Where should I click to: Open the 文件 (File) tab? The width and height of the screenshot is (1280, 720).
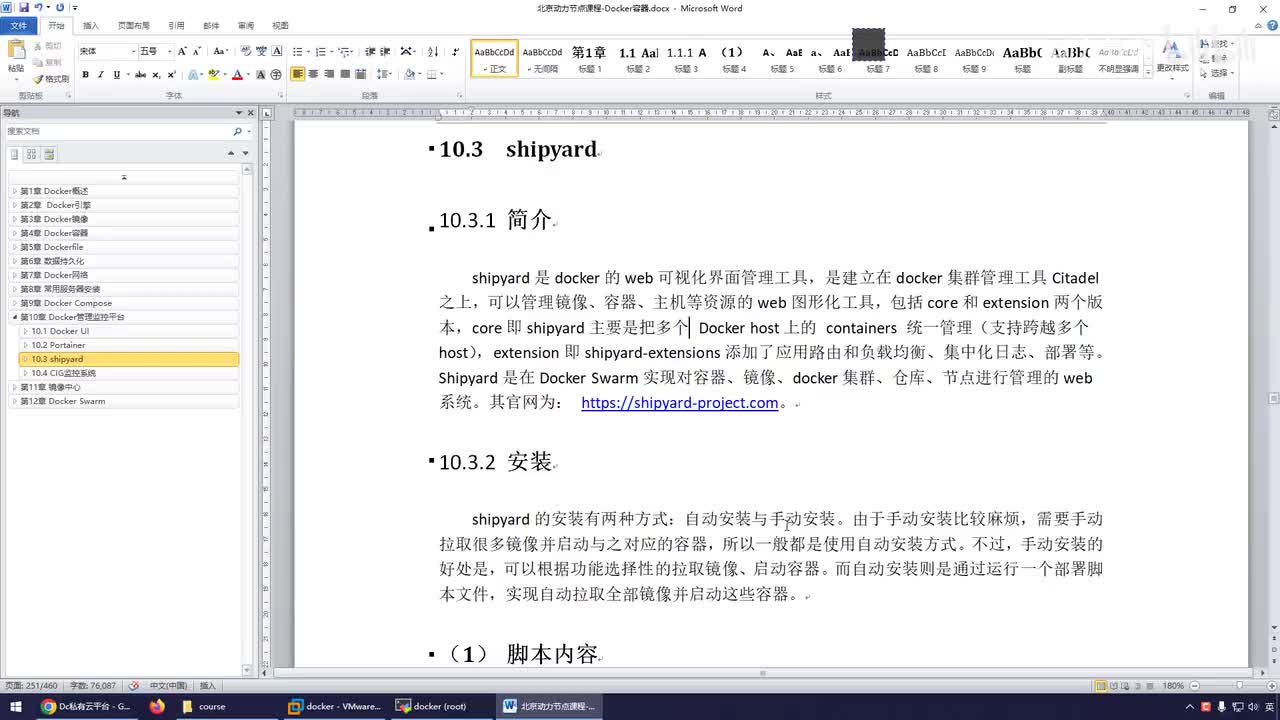click(19, 25)
